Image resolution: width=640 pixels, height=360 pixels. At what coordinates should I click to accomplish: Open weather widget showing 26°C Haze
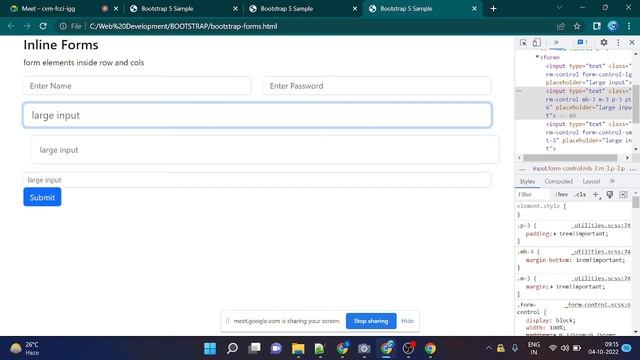[24, 348]
